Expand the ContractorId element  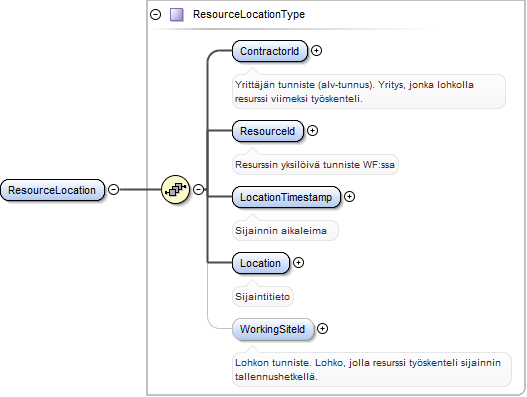[316, 51]
